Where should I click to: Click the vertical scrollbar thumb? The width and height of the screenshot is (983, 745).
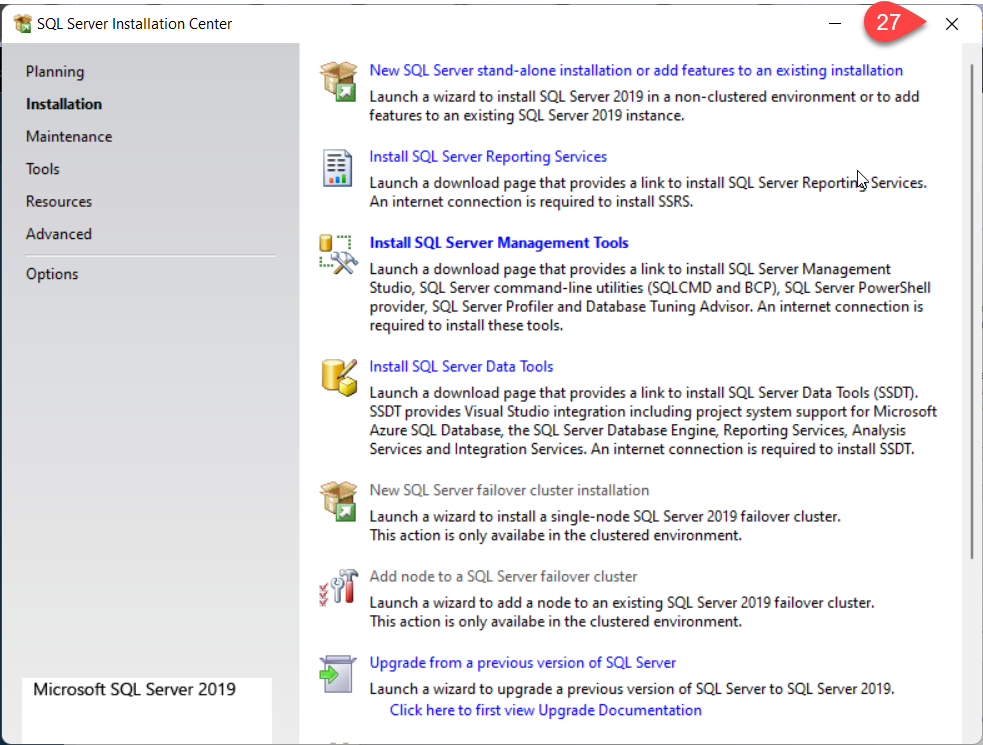[972, 310]
